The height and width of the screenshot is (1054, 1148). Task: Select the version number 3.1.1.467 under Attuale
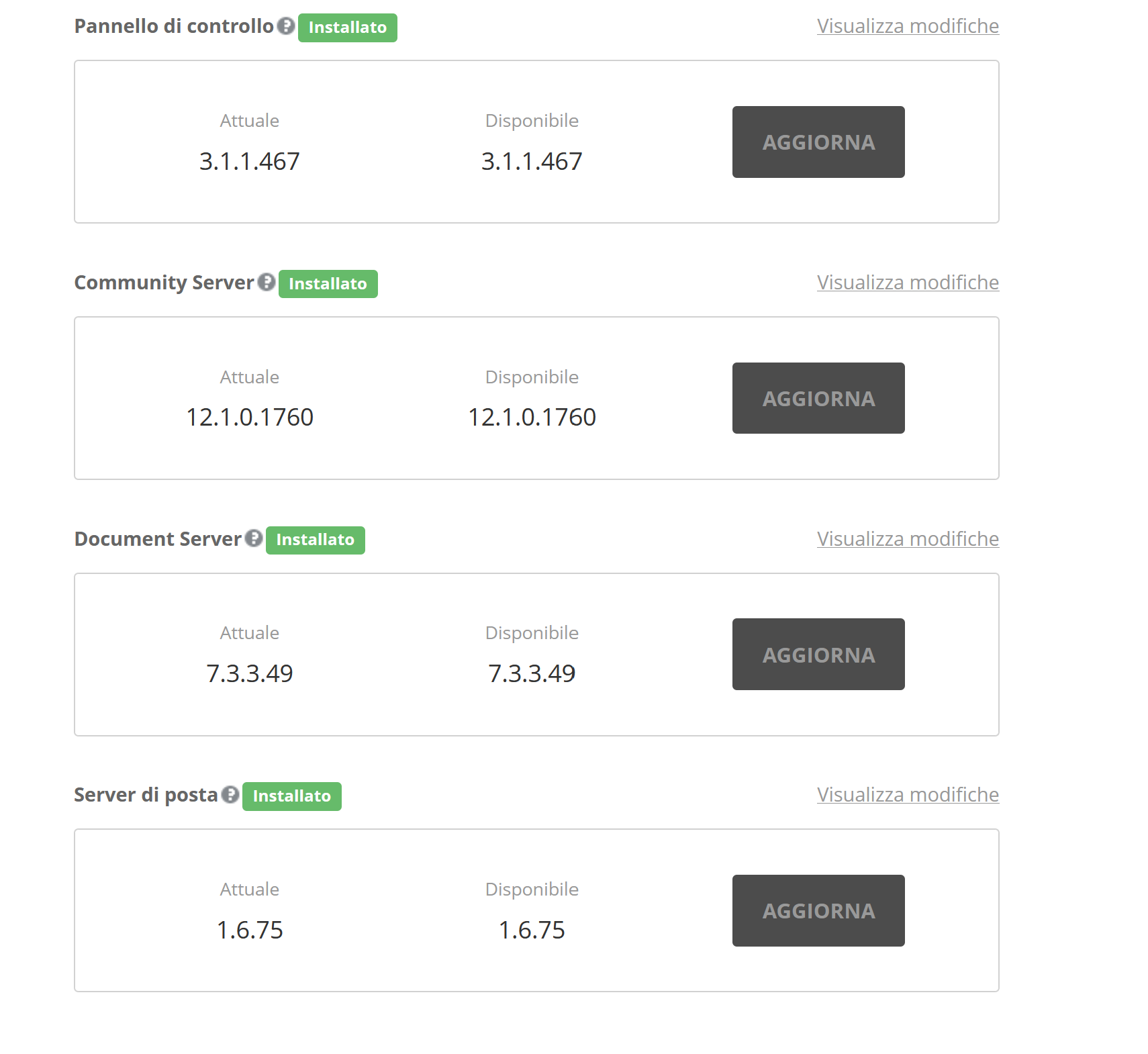(x=249, y=160)
